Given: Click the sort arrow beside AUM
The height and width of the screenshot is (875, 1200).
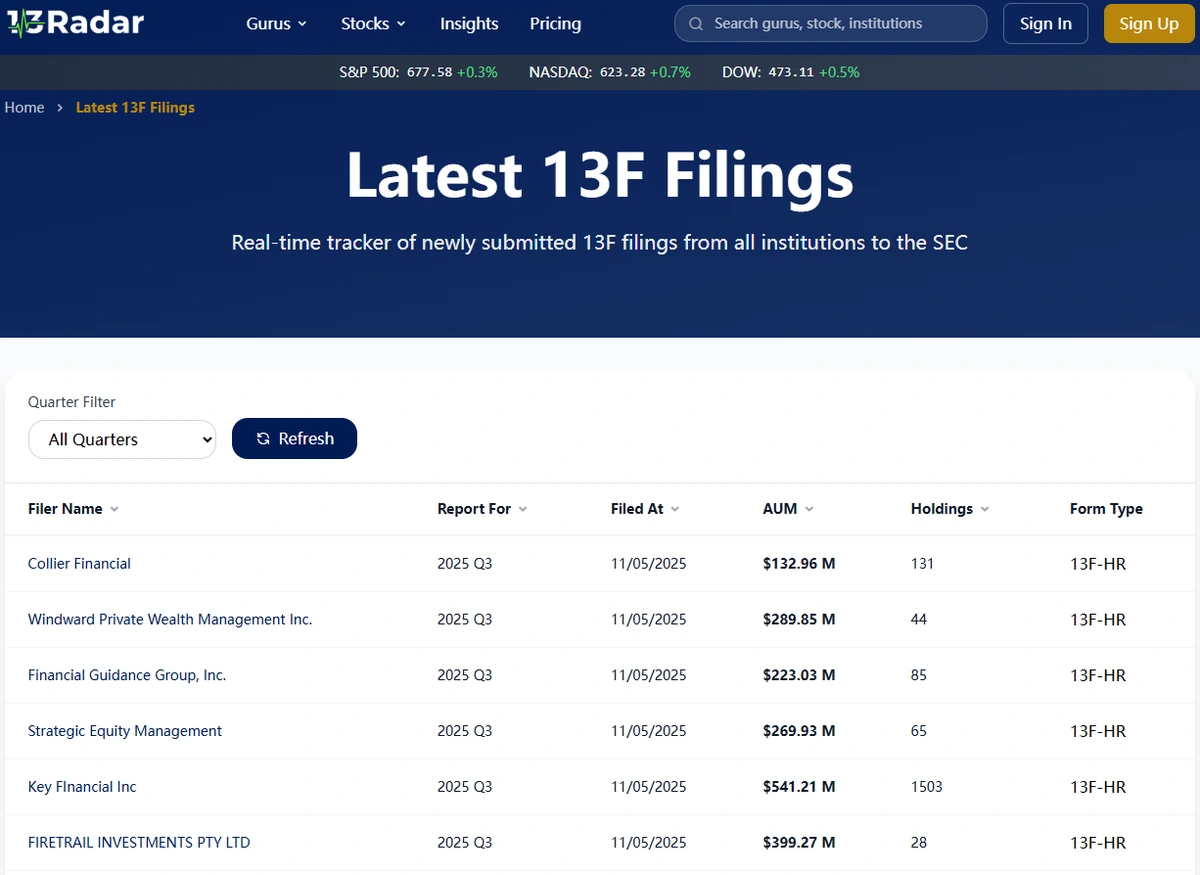Looking at the screenshot, I should 810,509.
